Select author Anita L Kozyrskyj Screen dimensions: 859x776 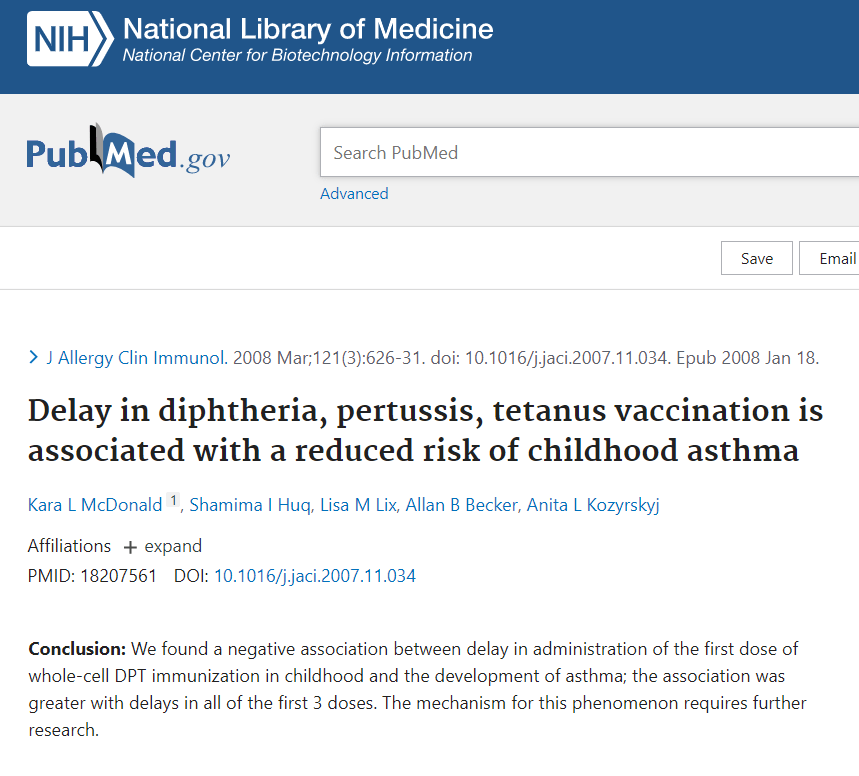594,505
